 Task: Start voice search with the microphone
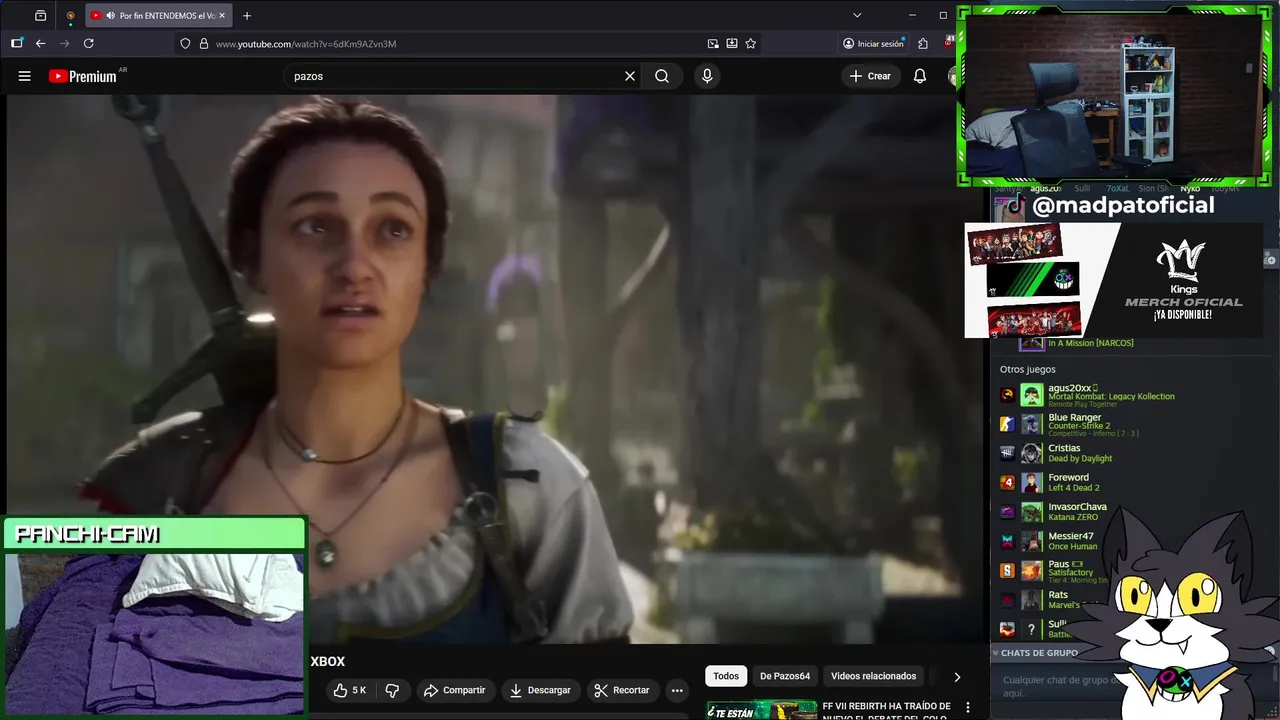pos(707,76)
